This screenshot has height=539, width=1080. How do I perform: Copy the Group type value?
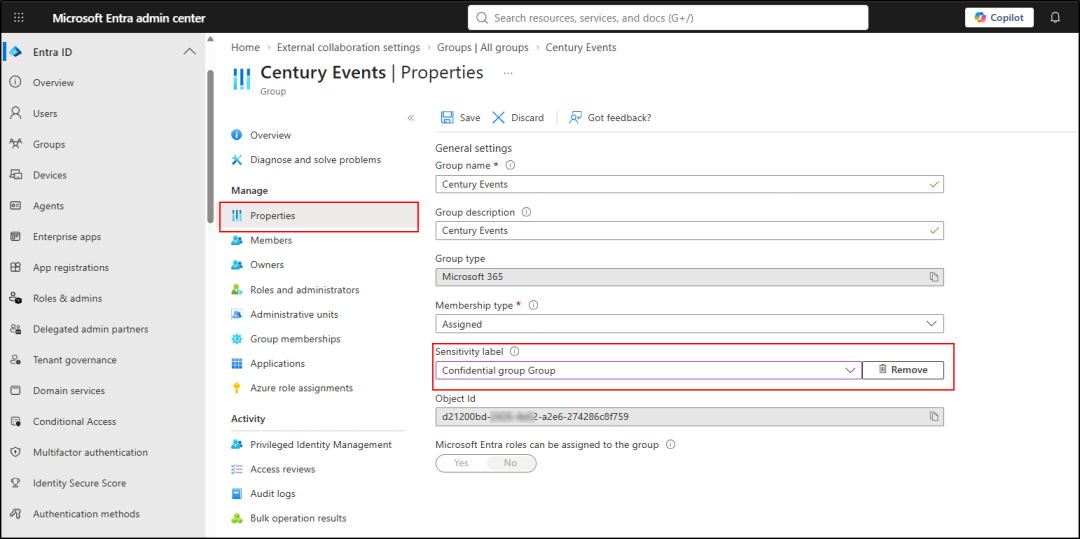click(x=933, y=277)
